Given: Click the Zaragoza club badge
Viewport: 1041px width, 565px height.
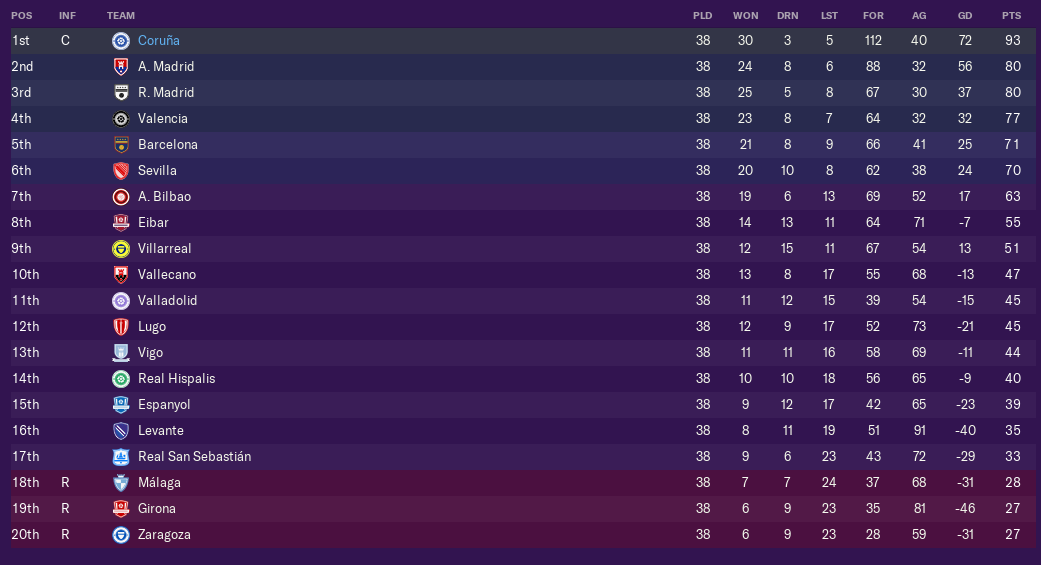Looking at the screenshot, I should [121, 535].
